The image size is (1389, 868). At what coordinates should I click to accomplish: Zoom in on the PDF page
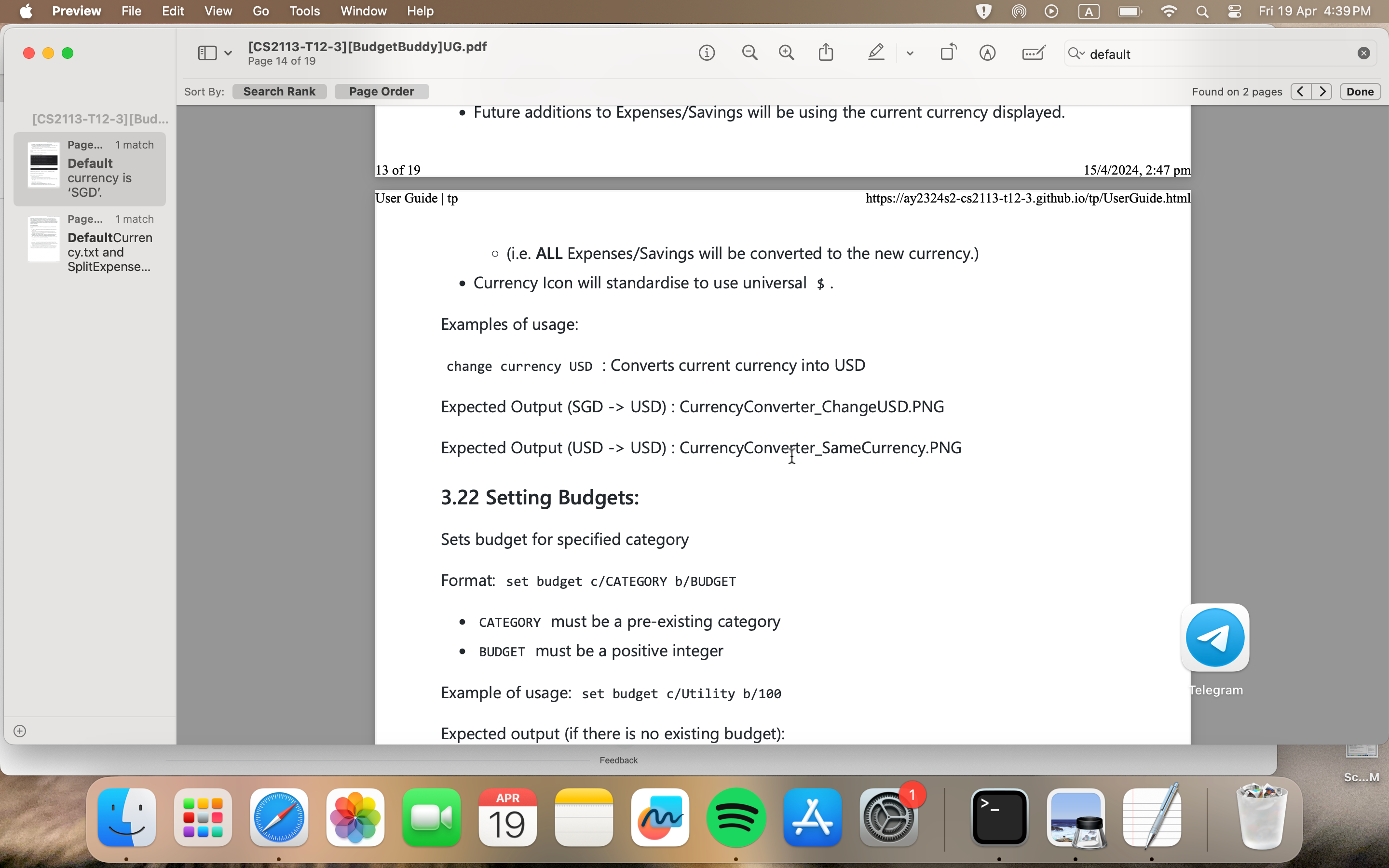[x=786, y=54]
